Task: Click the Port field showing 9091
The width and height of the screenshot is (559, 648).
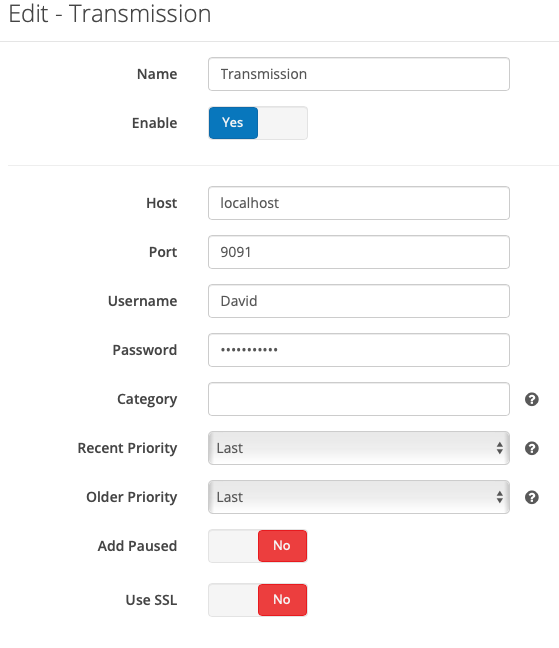Action: (x=359, y=252)
